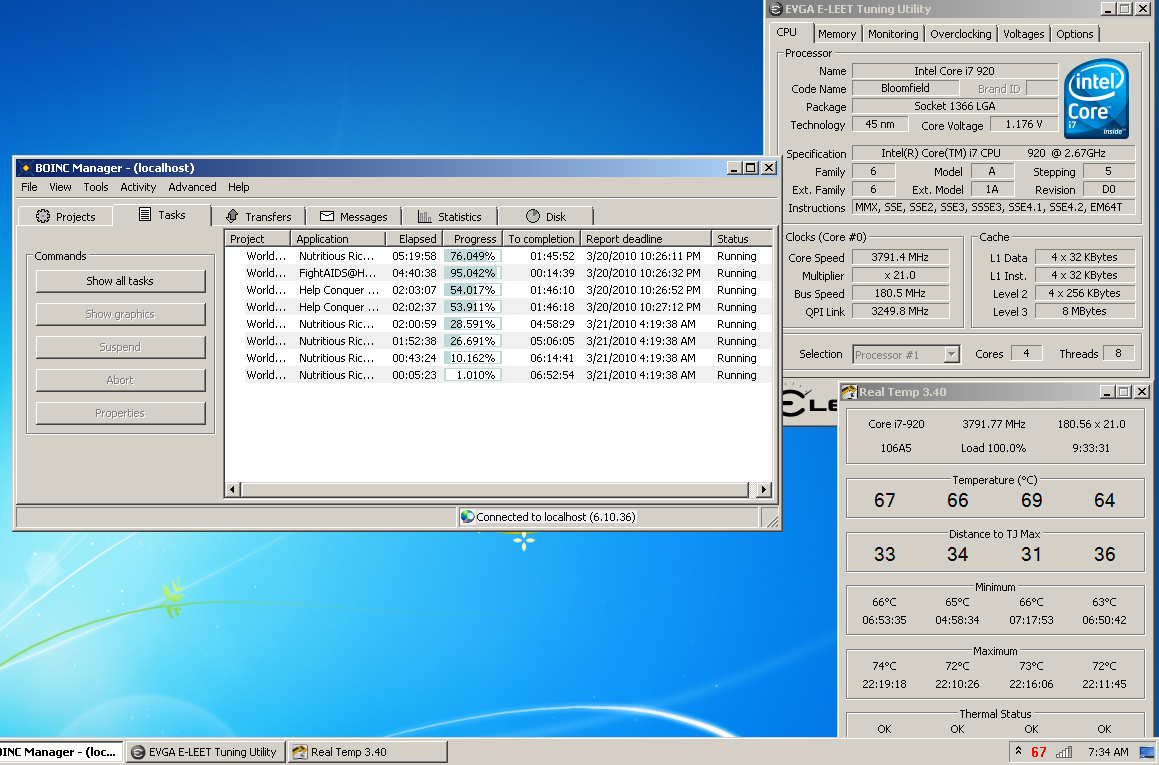1159x765 pixels.
Task: Click the horizontal scrollbar track in task list
Action: click(494, 489)
